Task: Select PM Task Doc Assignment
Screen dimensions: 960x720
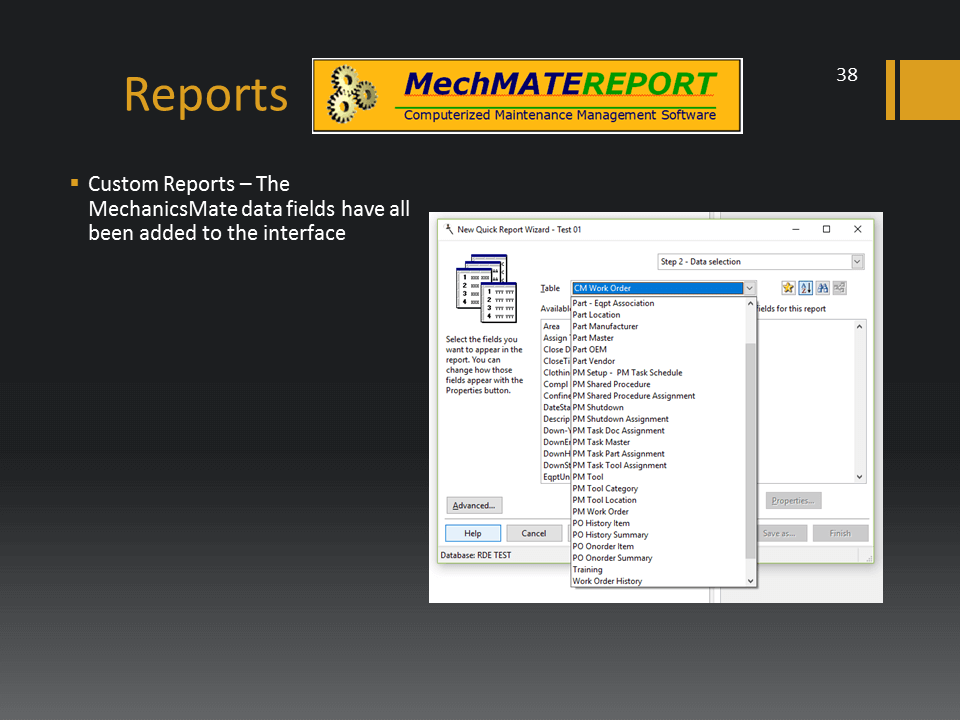Action: [658, 431]
